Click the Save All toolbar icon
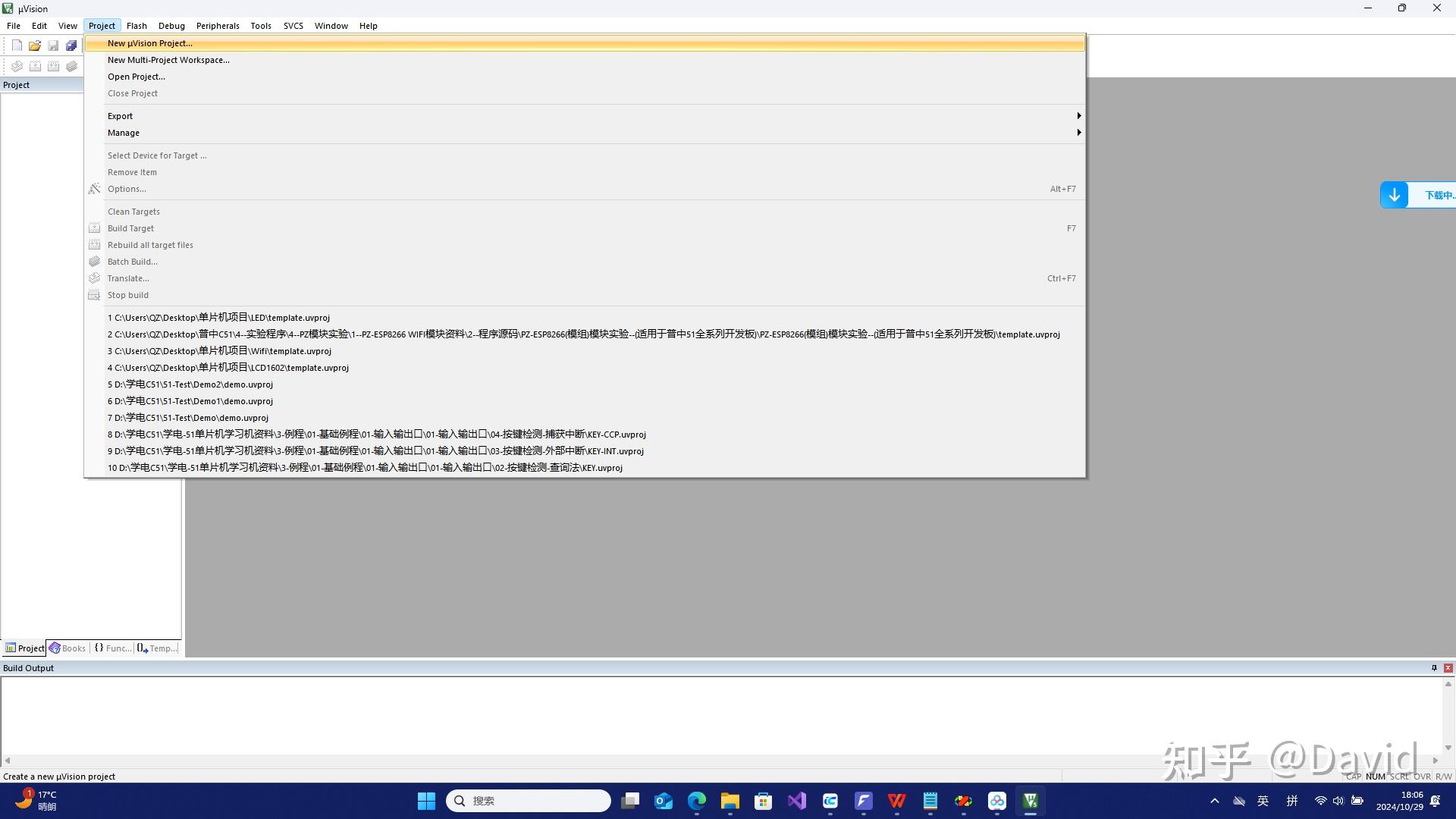This screenshot has width=1456, height=819. click(71, 45)
